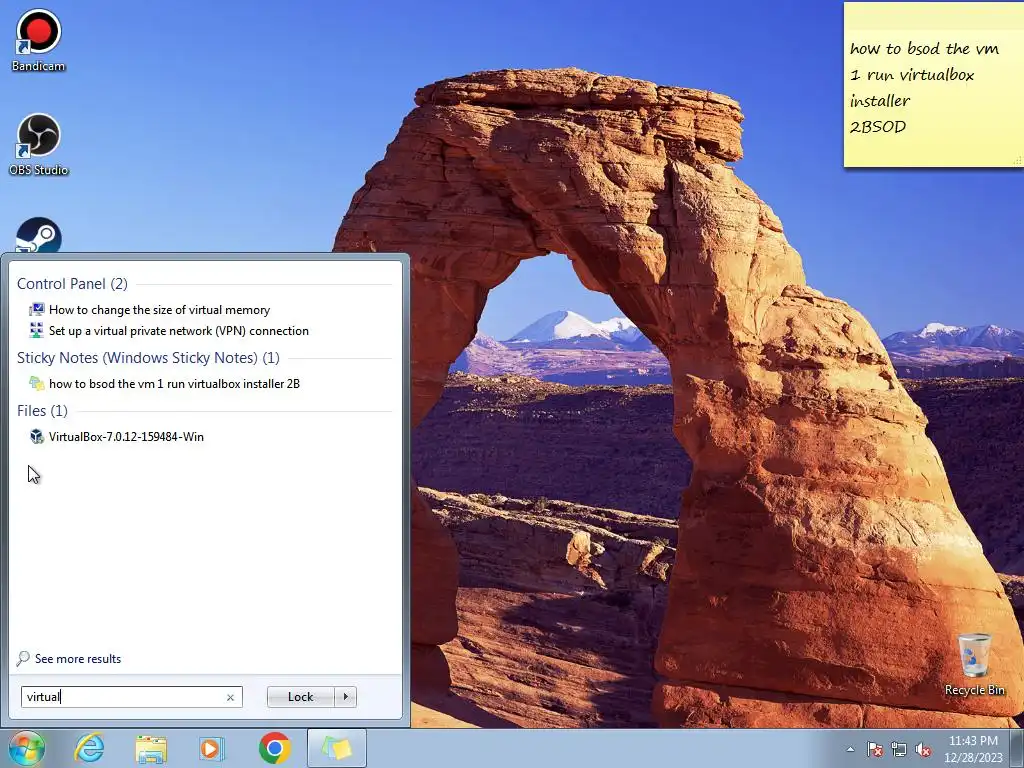1024x768 pixels.
Task: Click the VPN connection result icon
Action: [37, 330]
